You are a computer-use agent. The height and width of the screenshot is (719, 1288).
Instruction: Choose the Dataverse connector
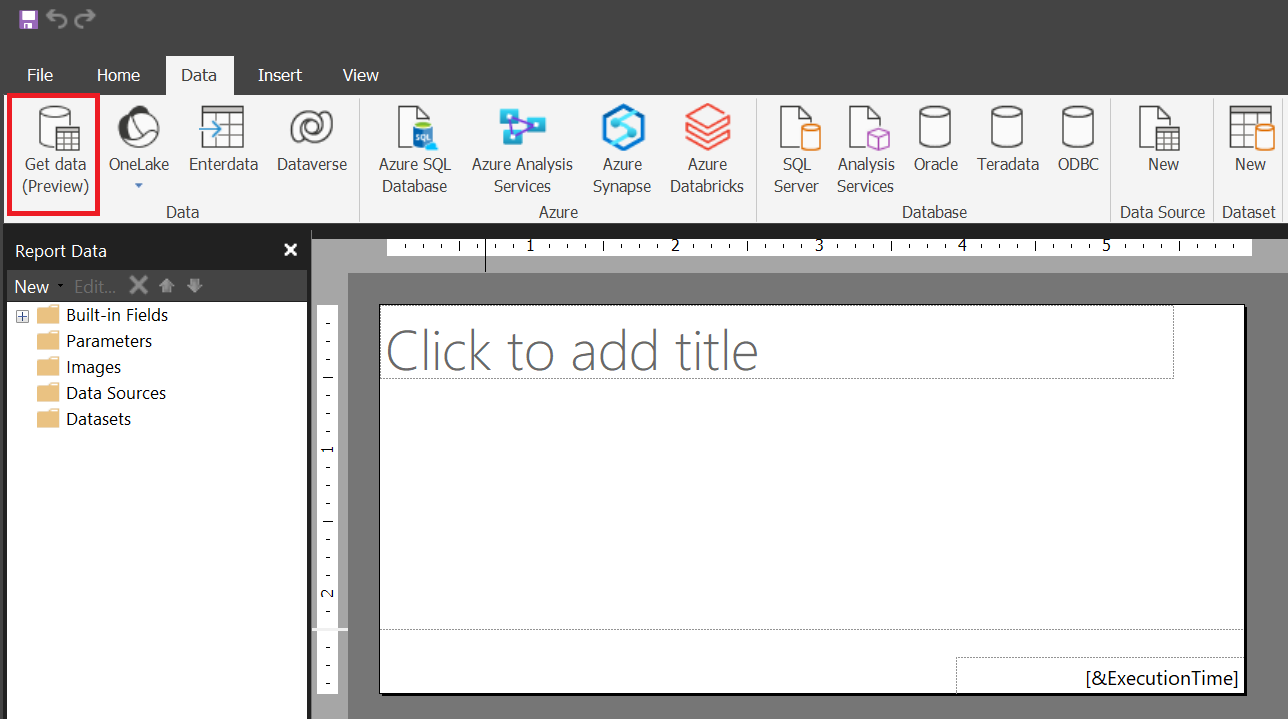[312, 139]
